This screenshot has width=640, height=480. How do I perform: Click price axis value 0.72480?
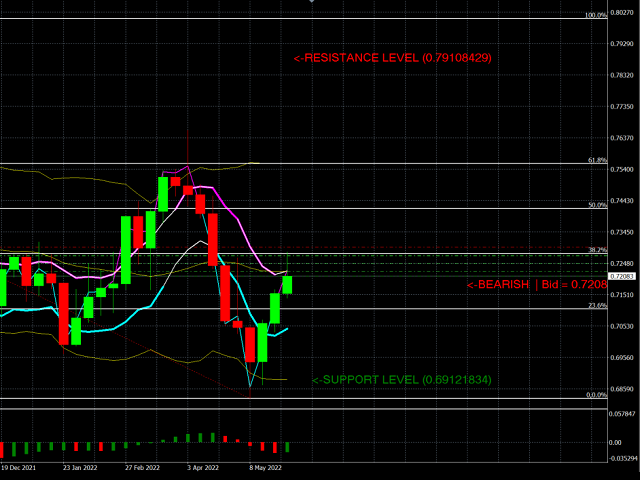tap(622, 264)
